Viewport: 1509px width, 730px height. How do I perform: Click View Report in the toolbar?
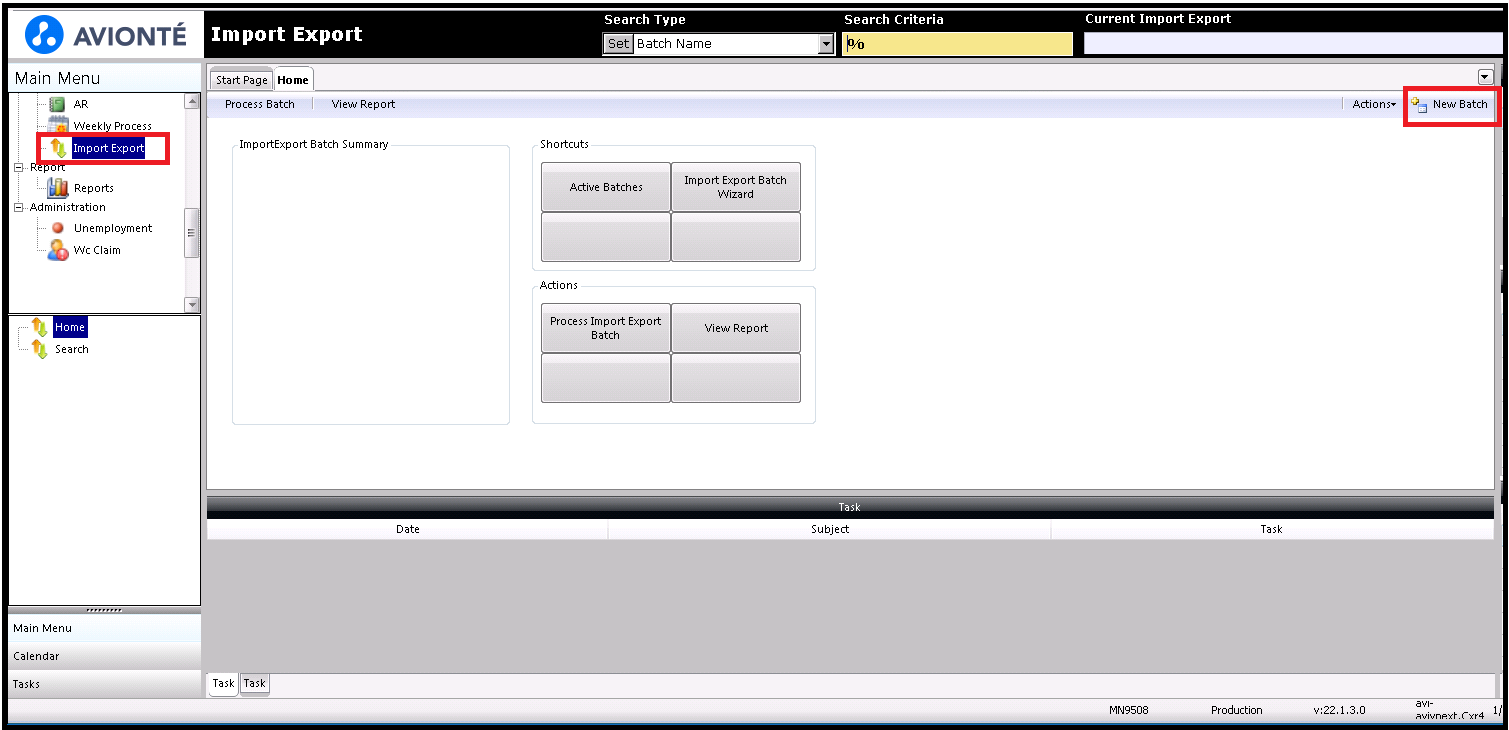pyautogui.click(x=363, y=104)
